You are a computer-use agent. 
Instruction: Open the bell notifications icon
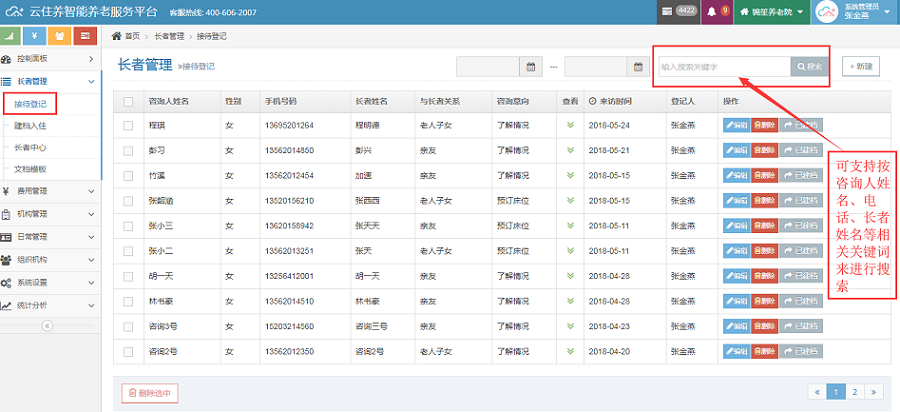click(712, 11)
